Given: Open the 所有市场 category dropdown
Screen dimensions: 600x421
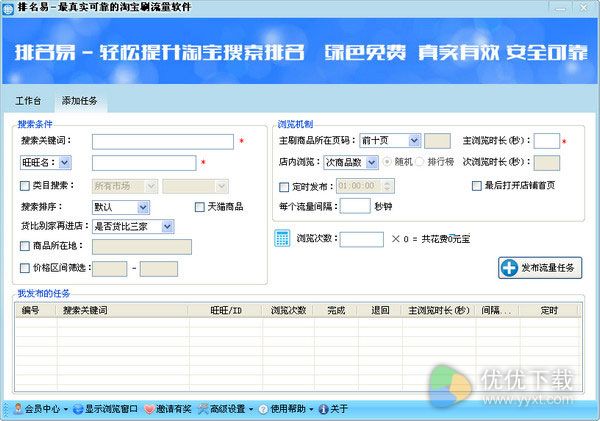Looking at the screenshot, I should [151, 186].
